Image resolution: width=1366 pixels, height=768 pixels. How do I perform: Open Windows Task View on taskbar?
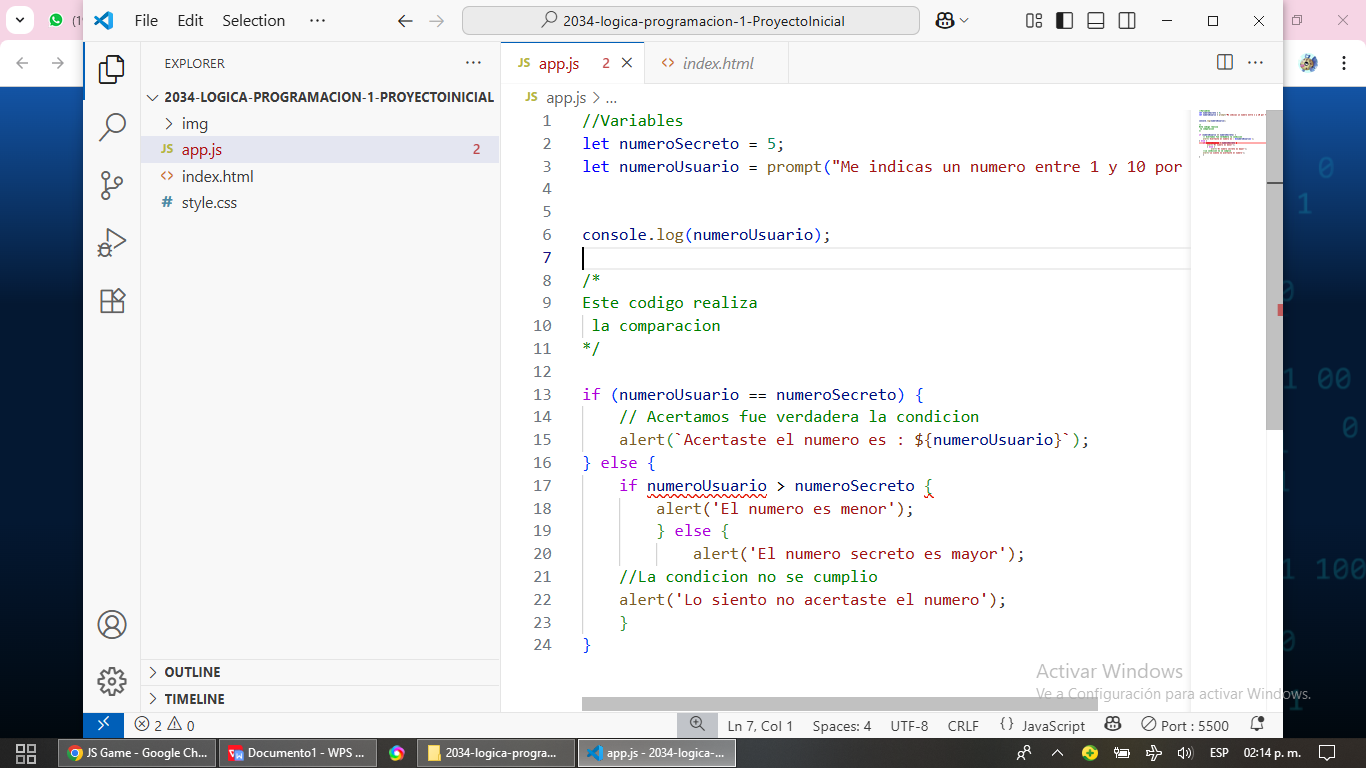[26, 752]
